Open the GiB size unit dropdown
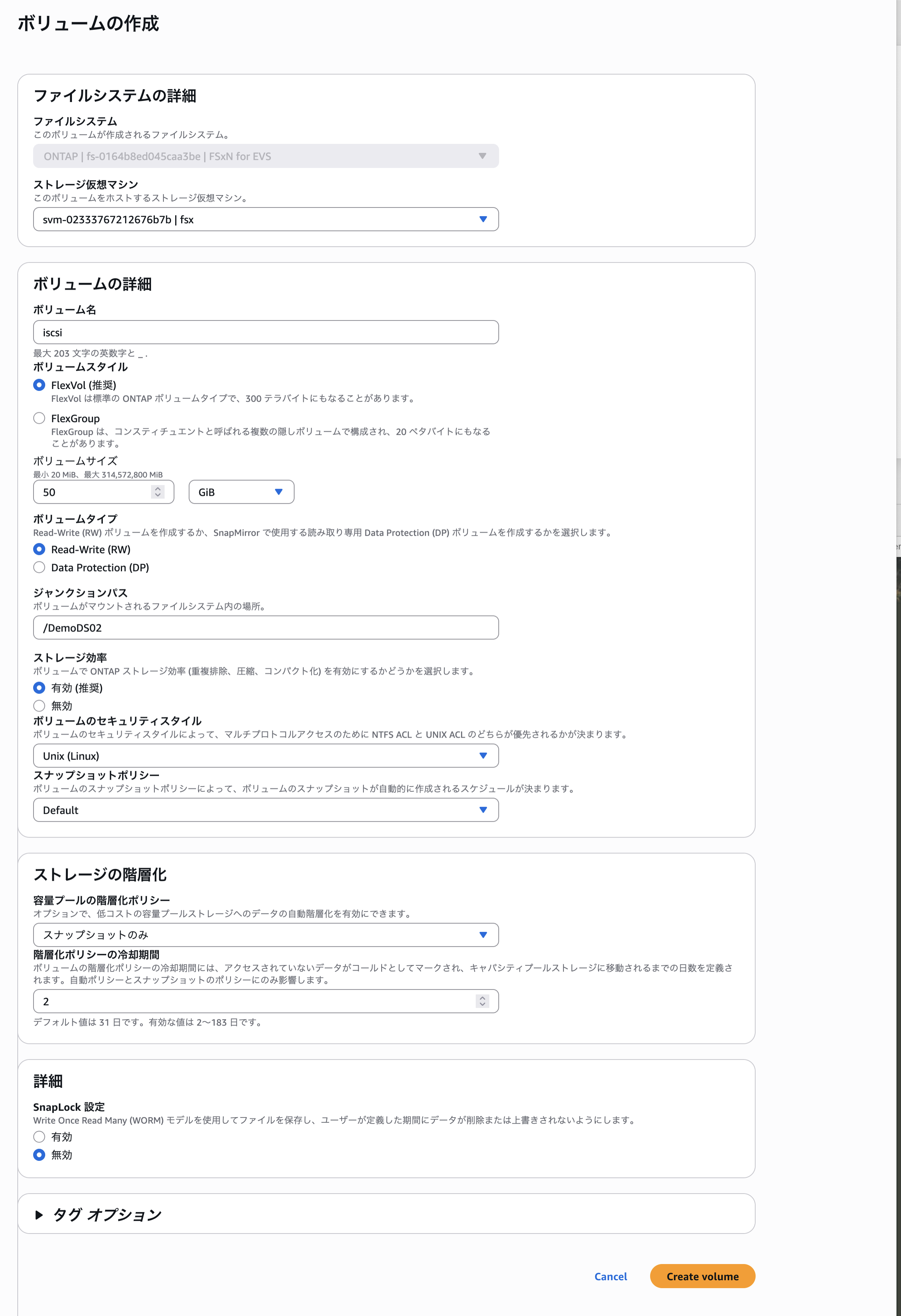The image size is (901, 1316). 241,492
